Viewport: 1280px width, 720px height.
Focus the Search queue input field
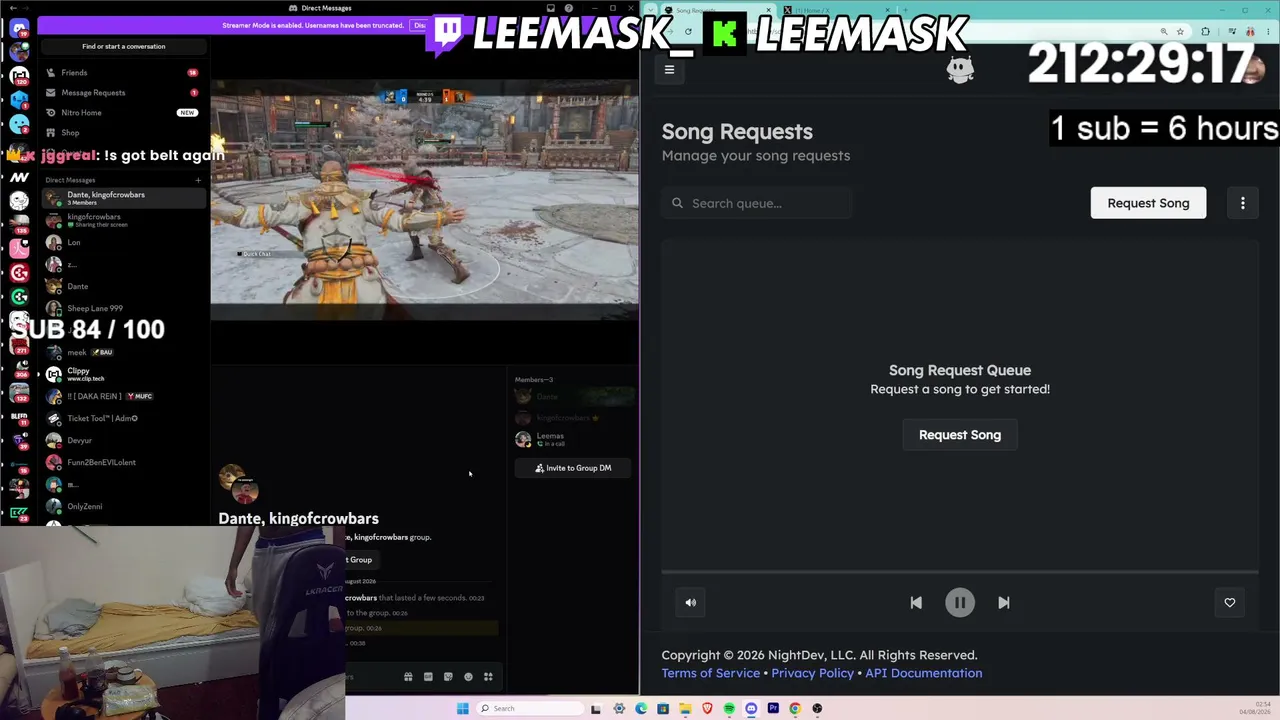click(757, 203)
